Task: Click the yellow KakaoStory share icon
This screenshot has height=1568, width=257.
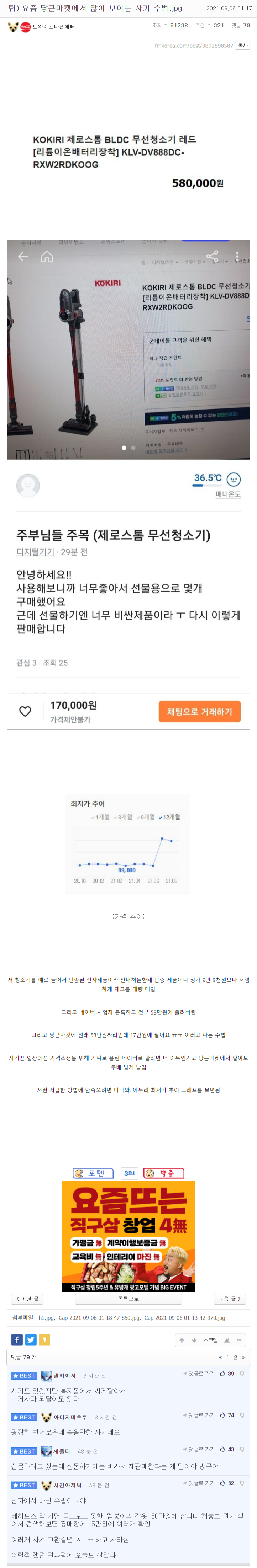Action: pyautogui.click(x=44, y=1340)
